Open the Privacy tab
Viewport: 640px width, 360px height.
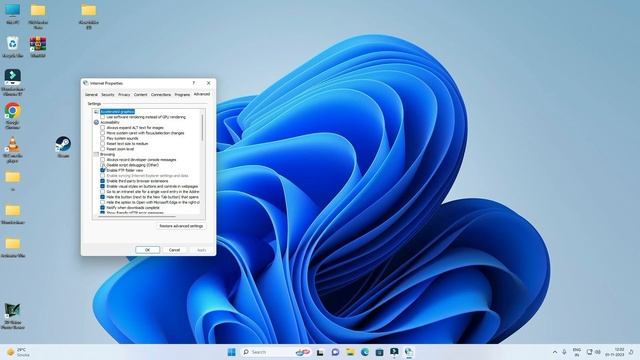[124, 94]
